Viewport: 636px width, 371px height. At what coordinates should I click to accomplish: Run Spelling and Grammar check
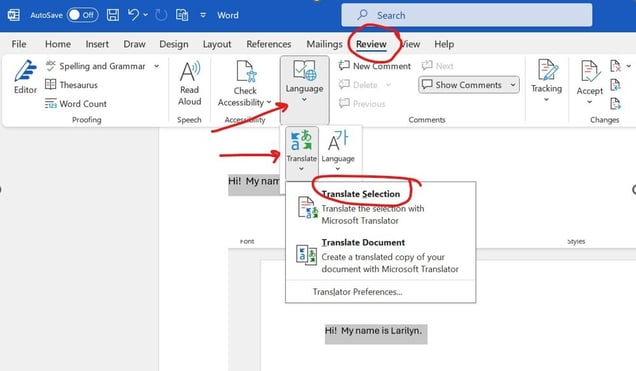pyautogui.click(x=96, y=66)
